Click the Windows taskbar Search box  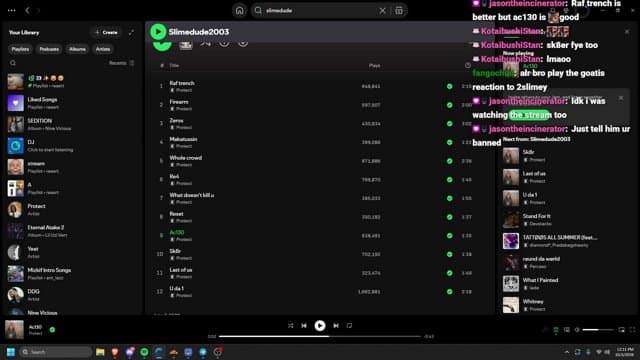coord(56,352)
